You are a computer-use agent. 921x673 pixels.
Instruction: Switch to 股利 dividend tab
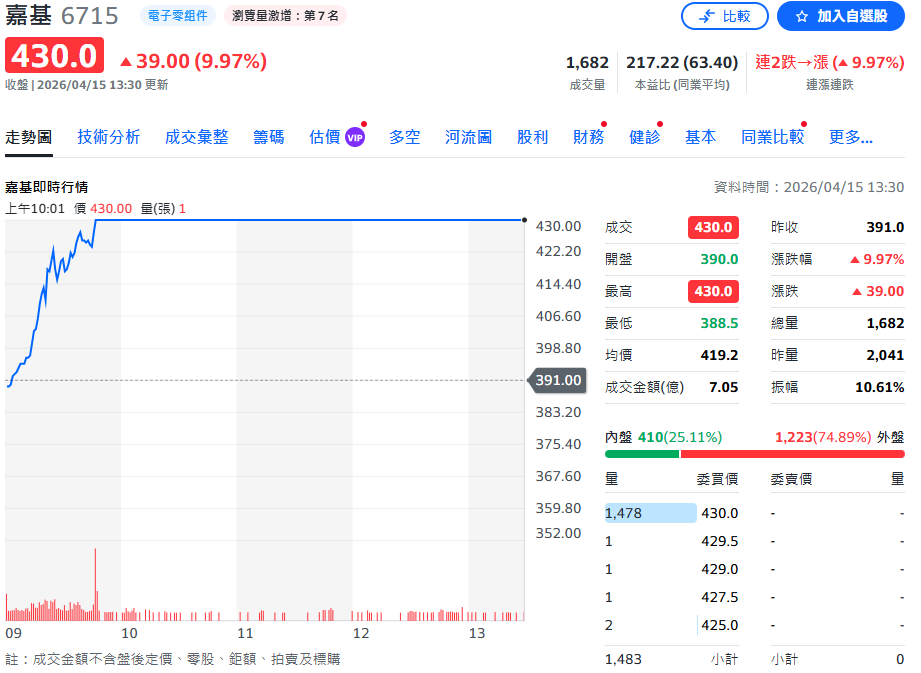532,137
